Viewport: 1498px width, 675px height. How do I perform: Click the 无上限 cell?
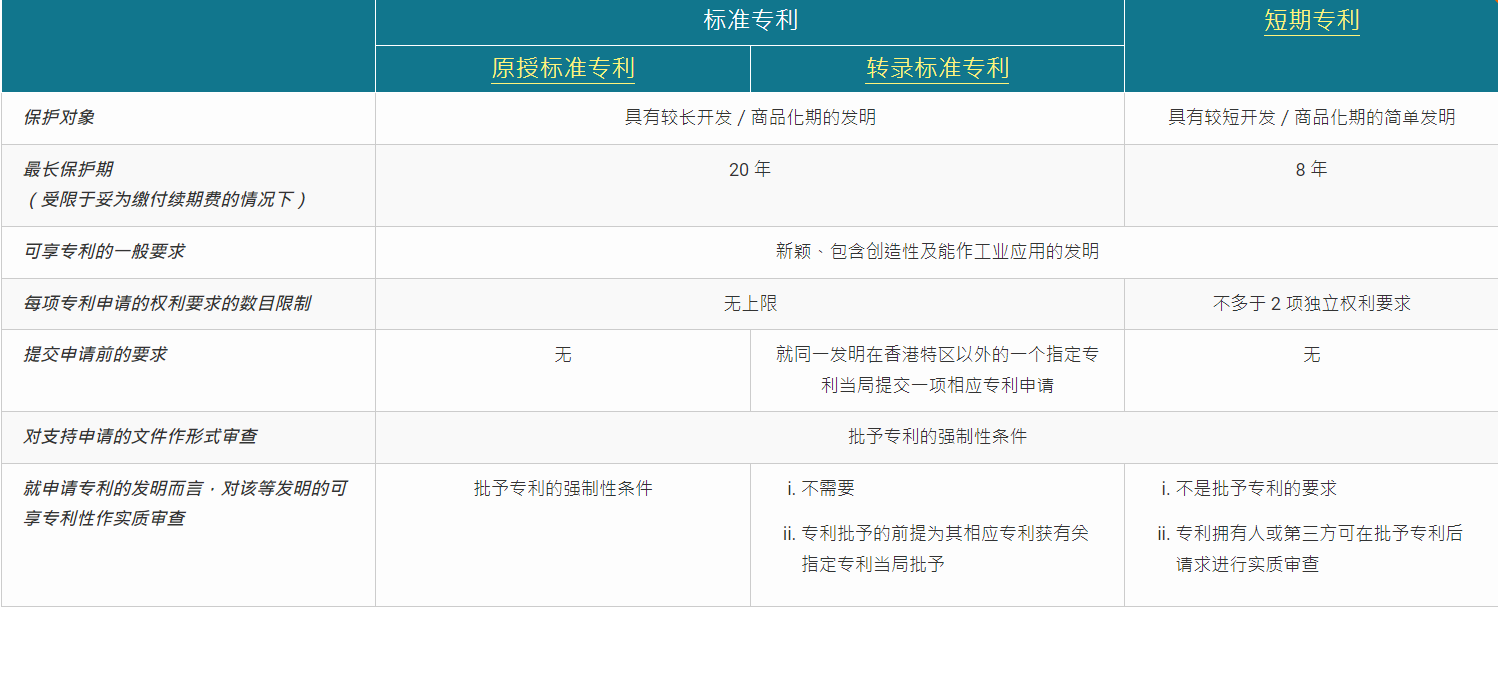(x=750, y=303)
